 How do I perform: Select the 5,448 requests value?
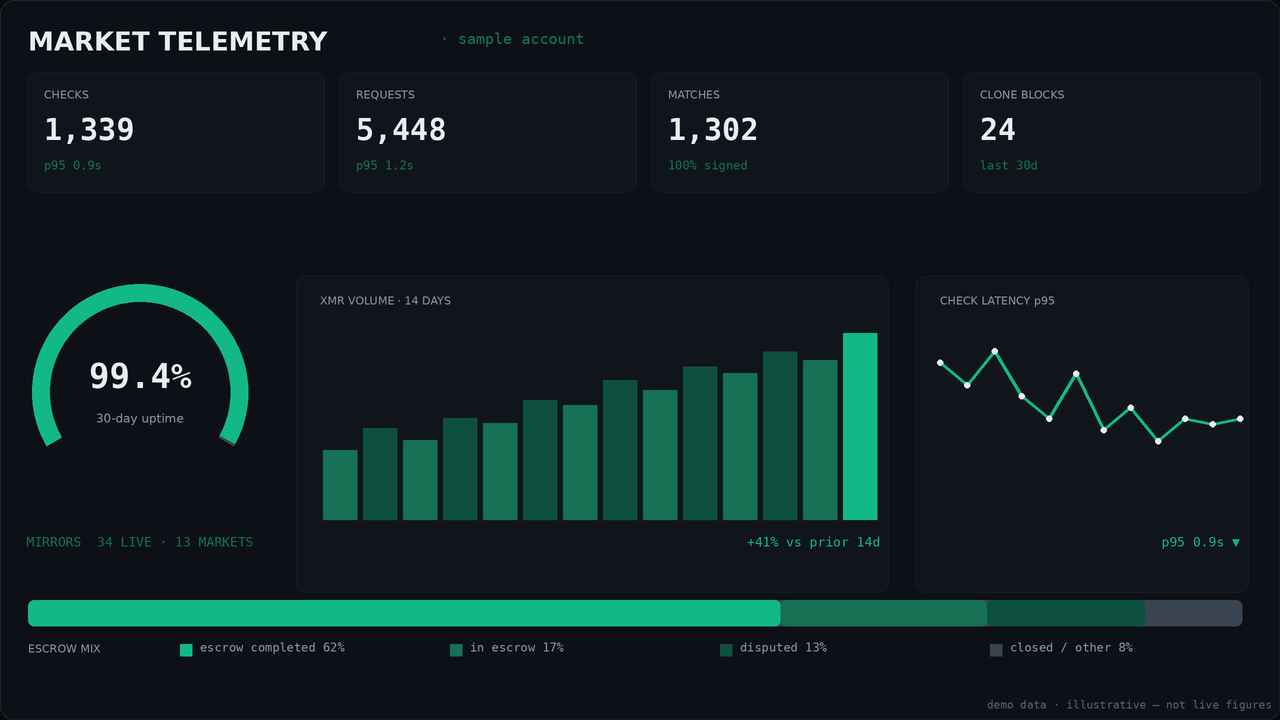401,130
